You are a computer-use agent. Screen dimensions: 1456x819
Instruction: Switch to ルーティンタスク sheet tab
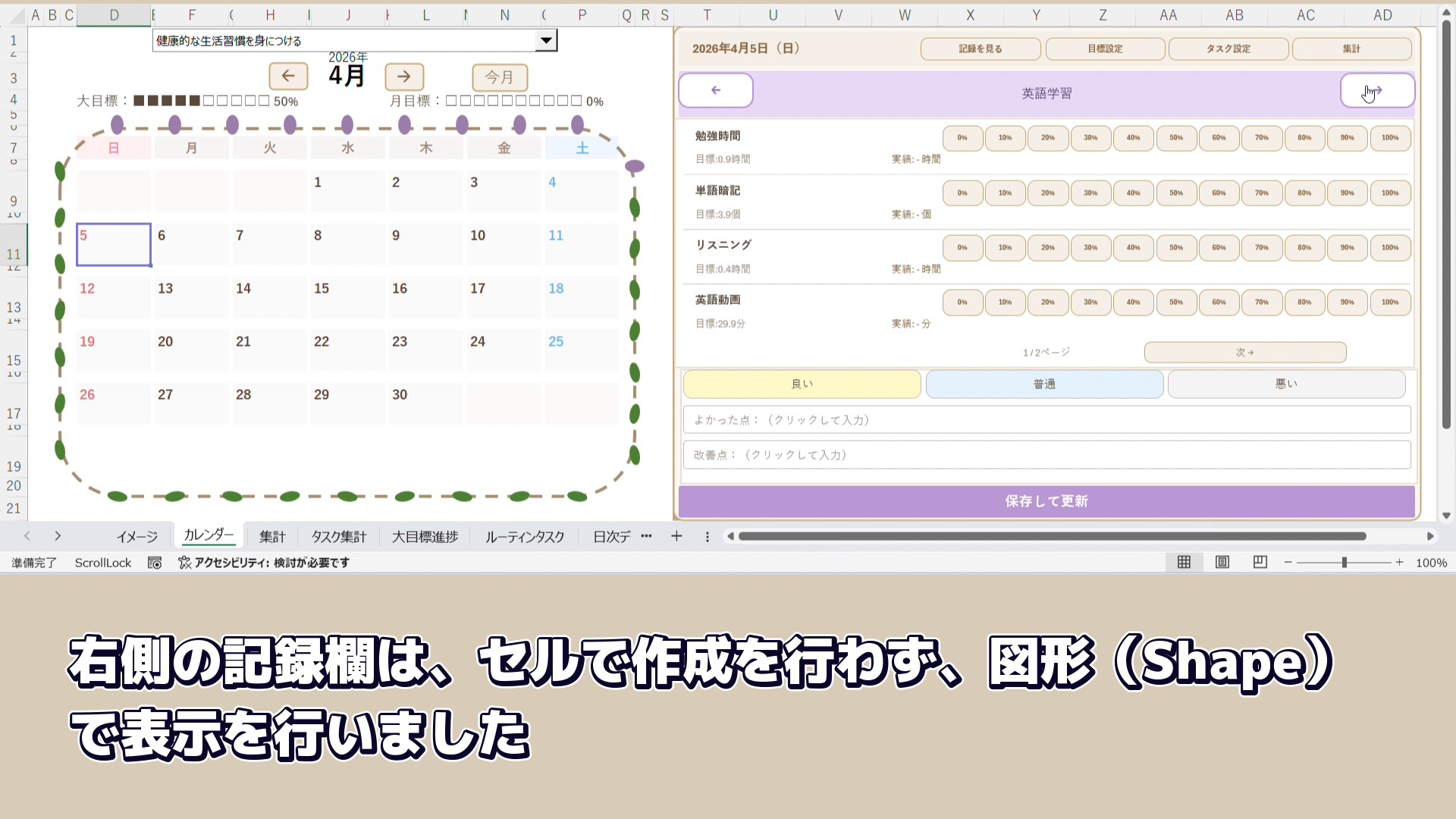525,537
